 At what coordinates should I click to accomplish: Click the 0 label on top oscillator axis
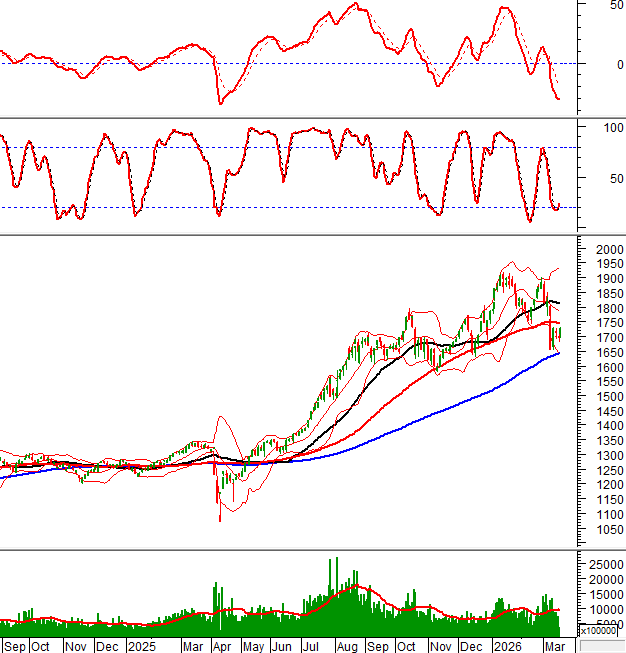(616, 63)
